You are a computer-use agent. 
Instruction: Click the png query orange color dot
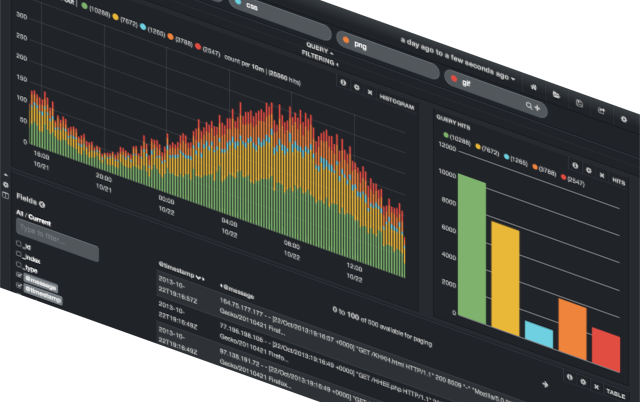(346, 40)
